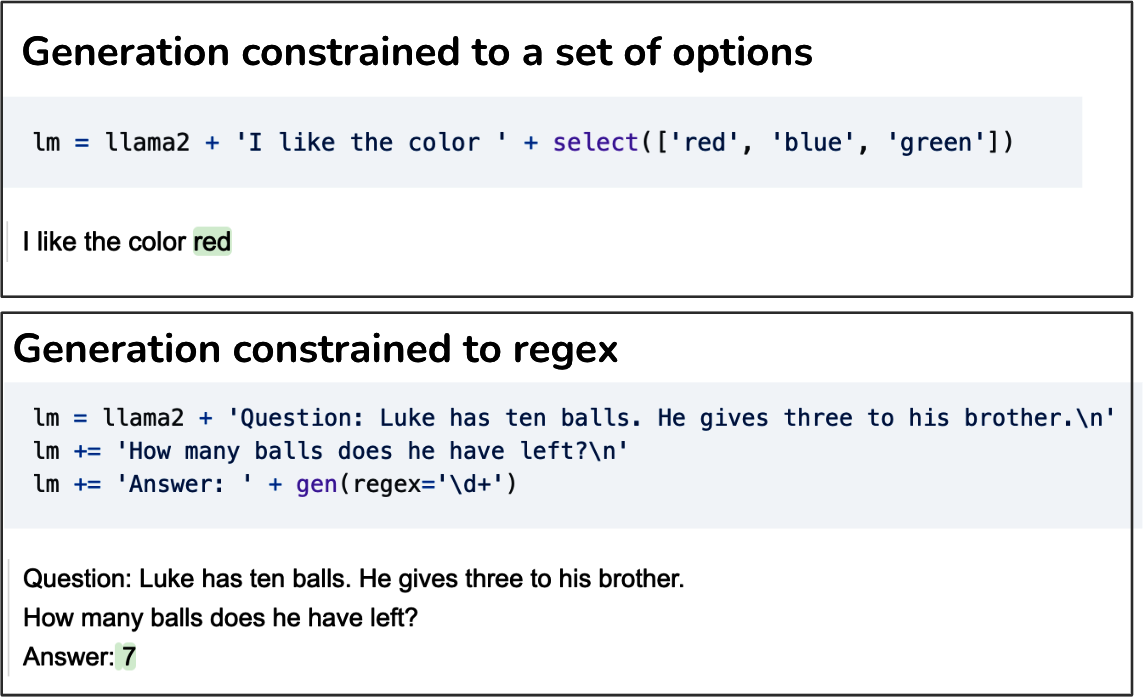Click the green-highlighted '7' answer

(129, 657)
